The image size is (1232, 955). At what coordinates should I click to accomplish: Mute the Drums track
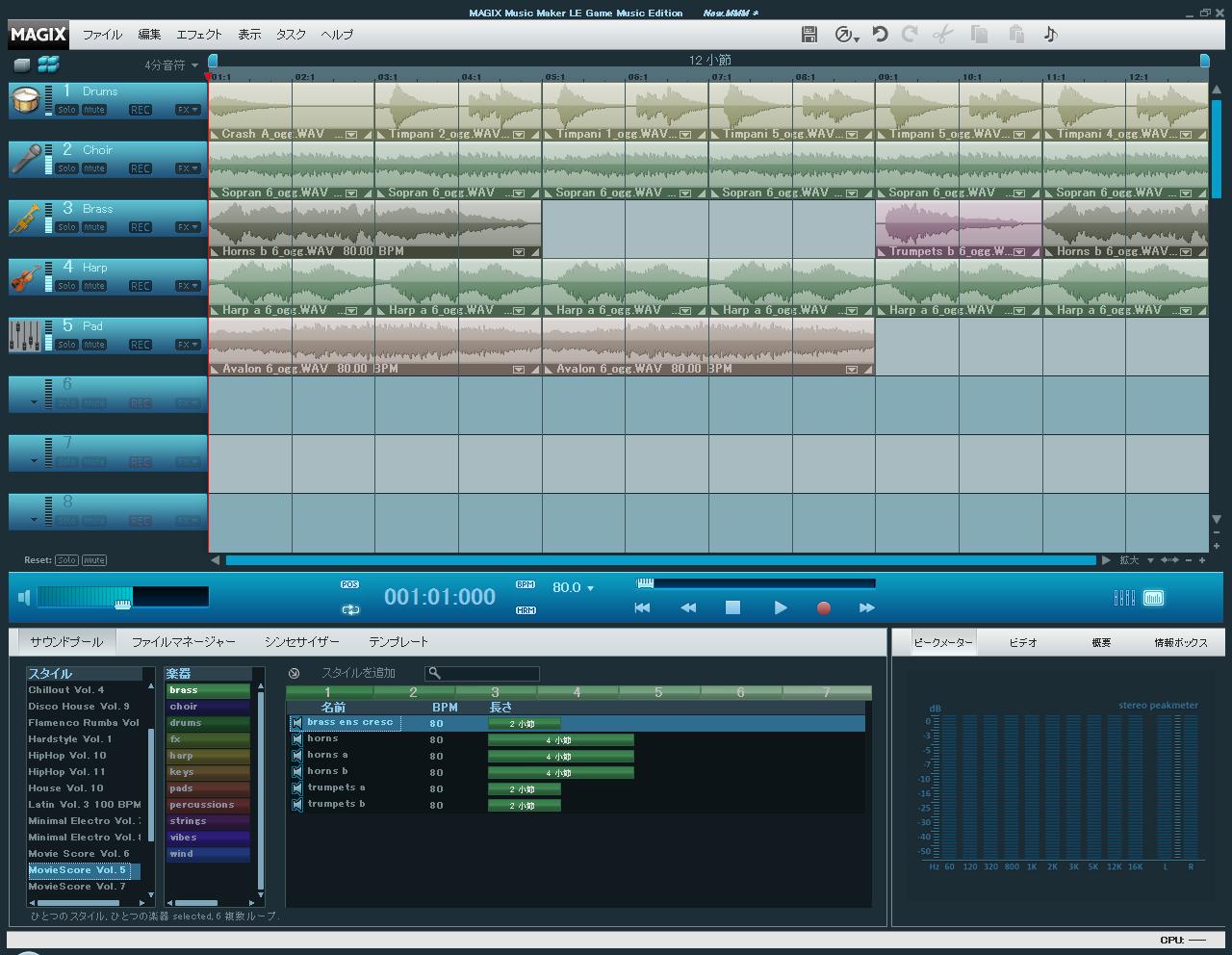pyautogui.click(x=94, y=110)
